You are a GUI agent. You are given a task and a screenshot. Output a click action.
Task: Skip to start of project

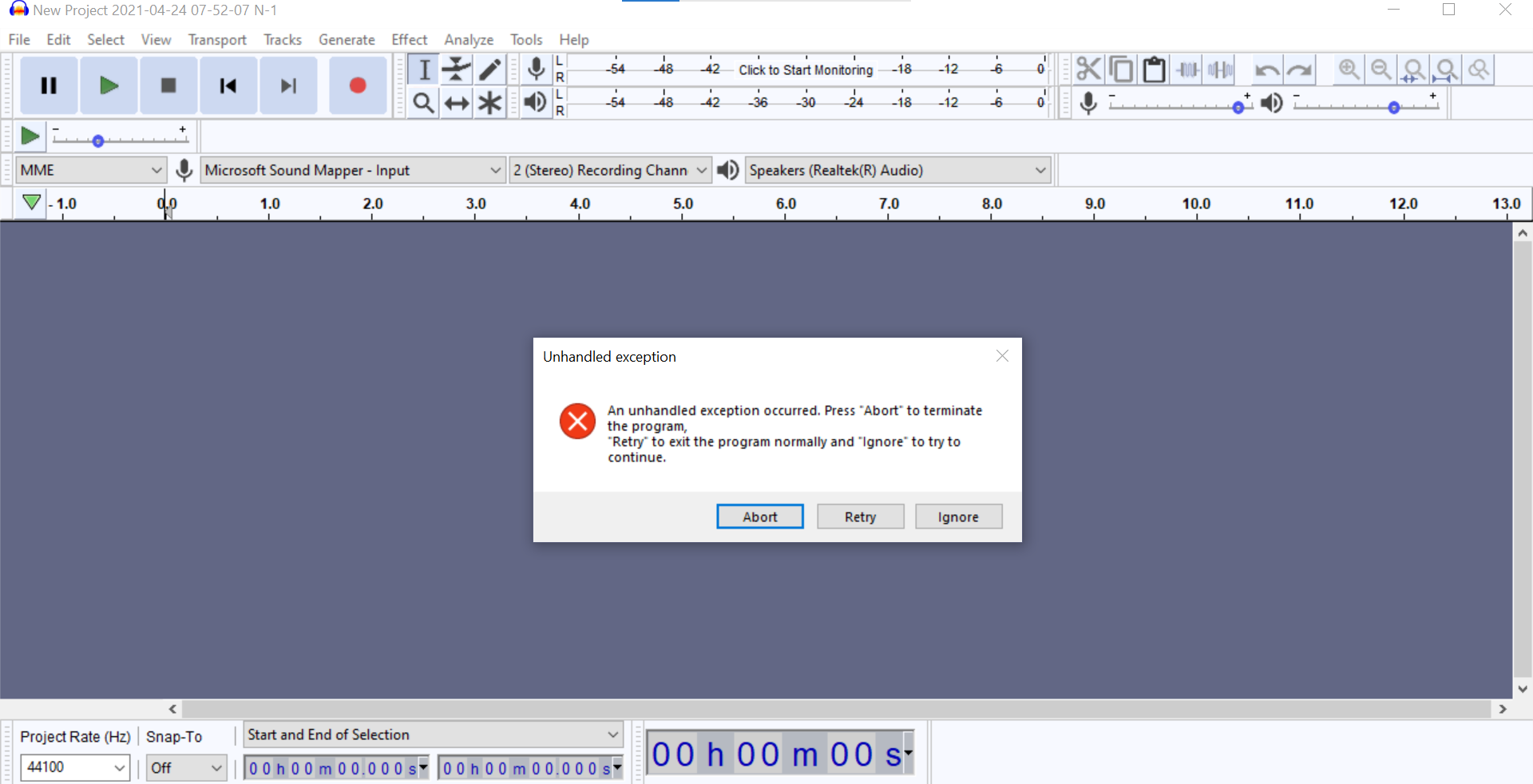228,85
